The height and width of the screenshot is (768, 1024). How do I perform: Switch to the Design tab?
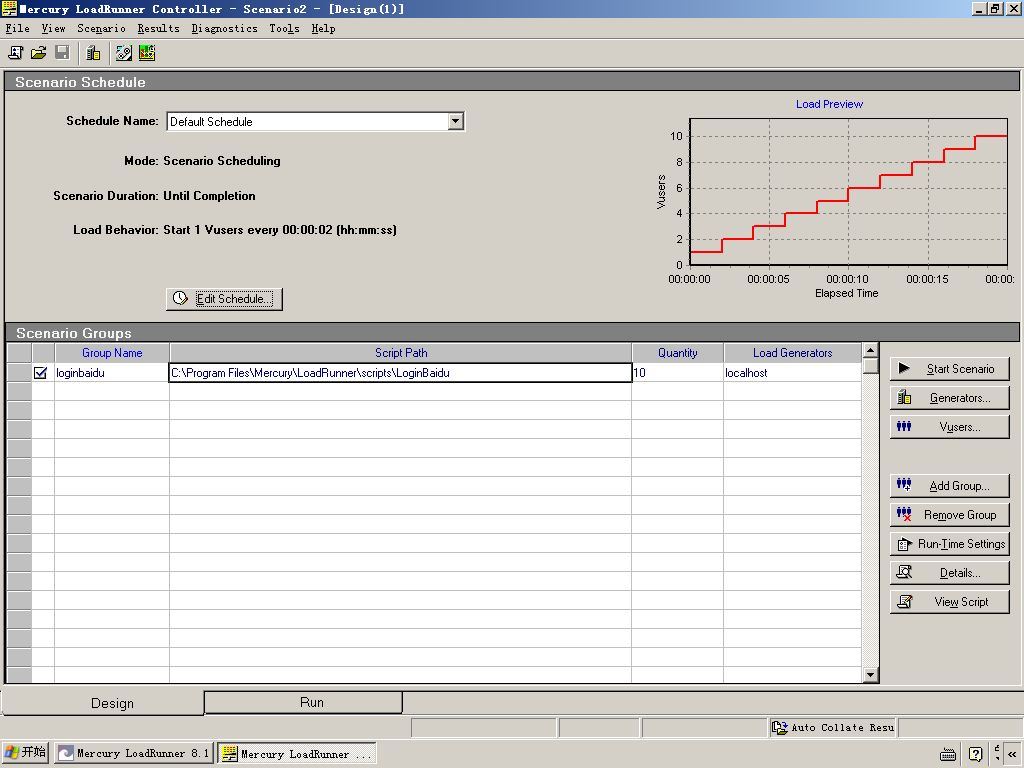(x=103, y=703)
